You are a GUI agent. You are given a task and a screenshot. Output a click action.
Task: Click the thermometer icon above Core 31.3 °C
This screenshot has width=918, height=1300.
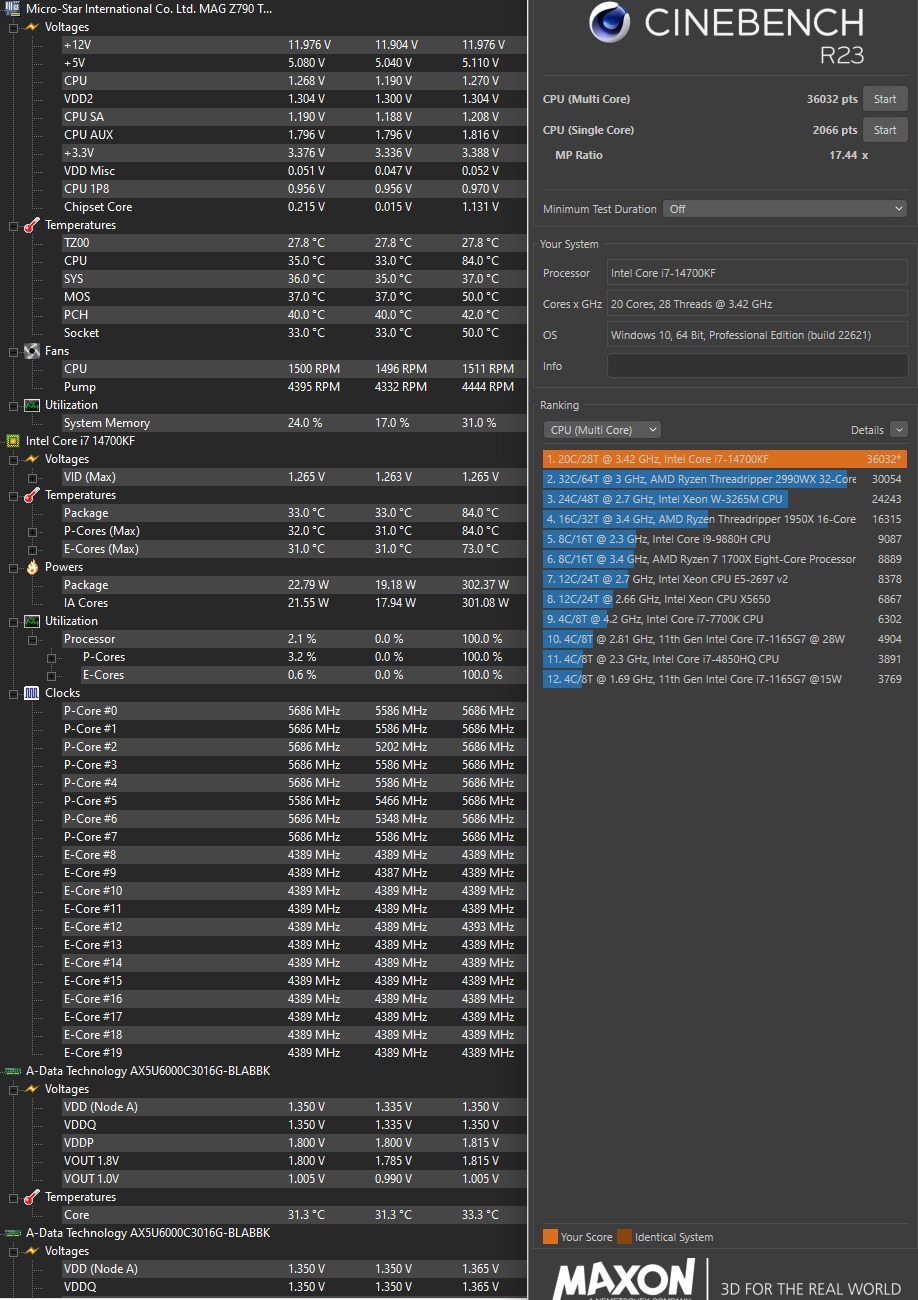(31, 1197)
